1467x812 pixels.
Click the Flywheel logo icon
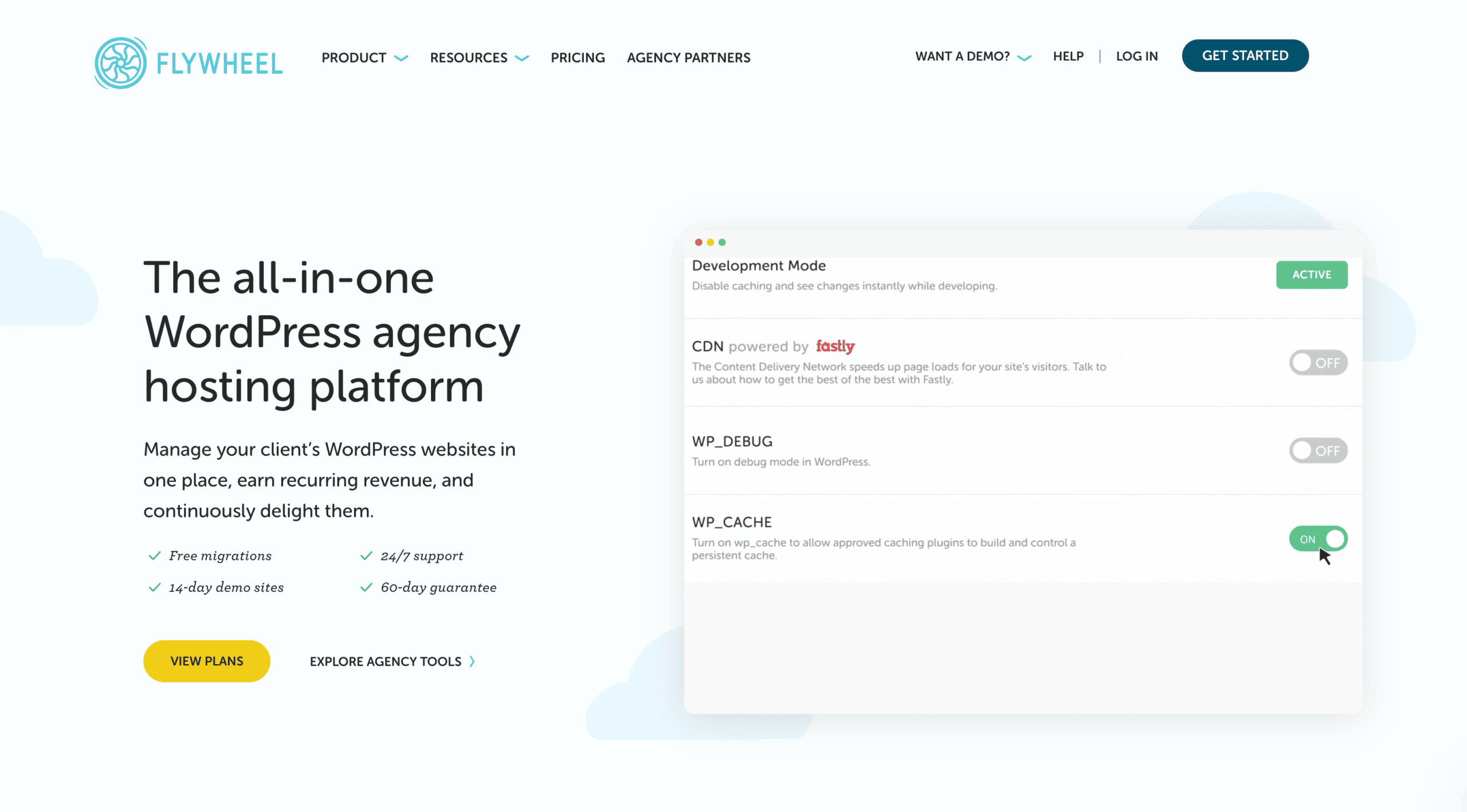[120, 63]
